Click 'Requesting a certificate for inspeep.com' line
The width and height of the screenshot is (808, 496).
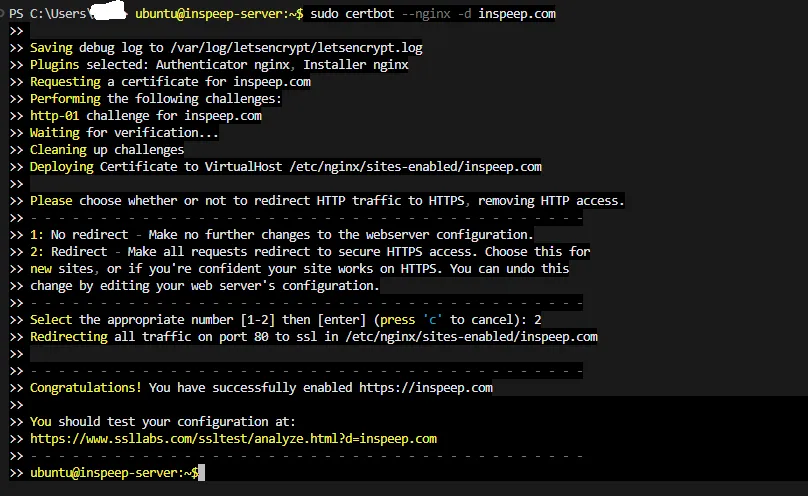[170, 82]
